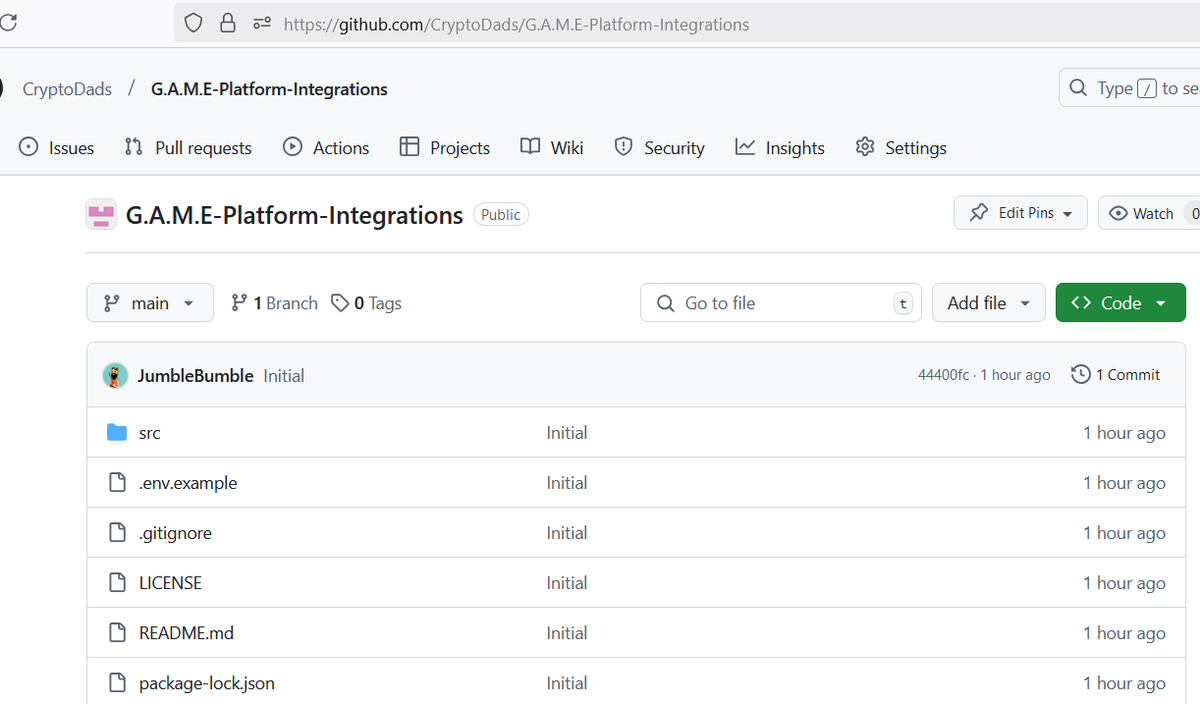This screenshot has width=1200, height=704.
Task: Open the README.md file
Action: tap(186, 633)
